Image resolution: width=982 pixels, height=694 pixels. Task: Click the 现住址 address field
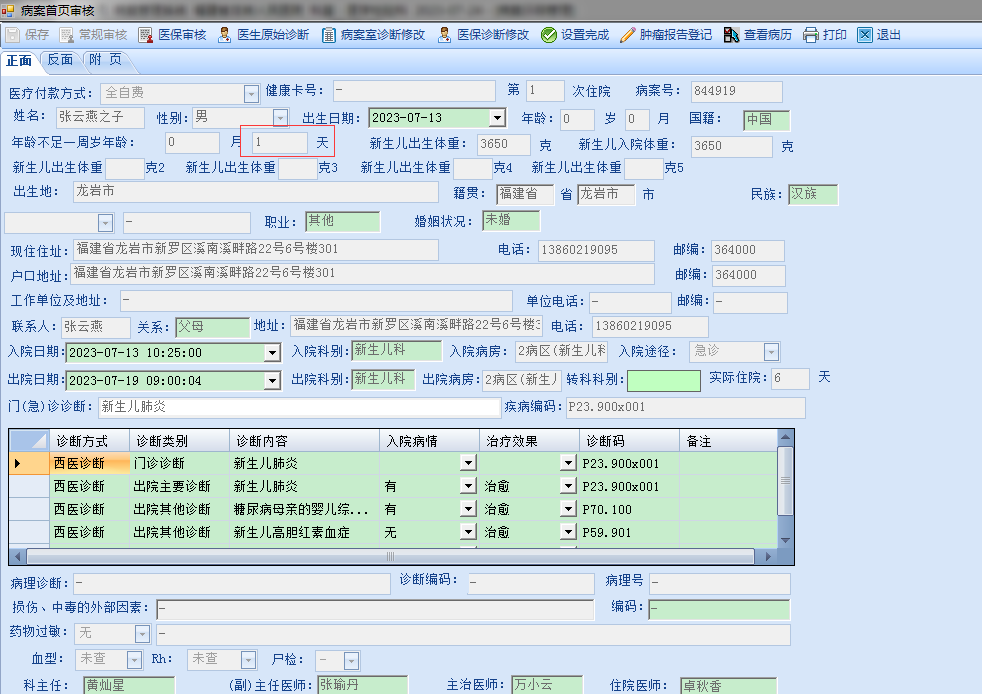[x=256, y=249]
